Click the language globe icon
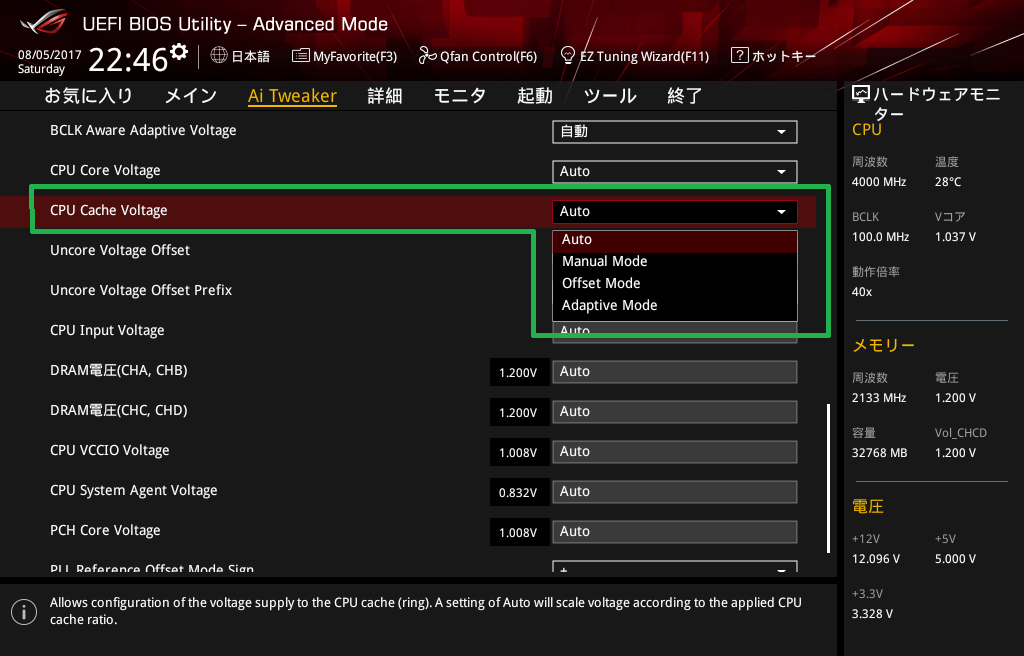 click(x=219, y=55)
